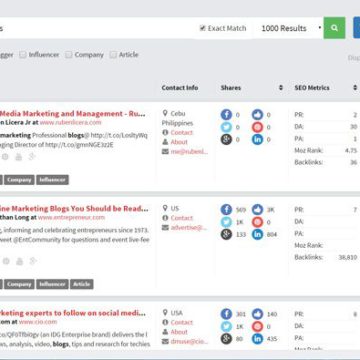Click the dmuse@cio... email address
The image size is (360, 360).
click(189, 342)
